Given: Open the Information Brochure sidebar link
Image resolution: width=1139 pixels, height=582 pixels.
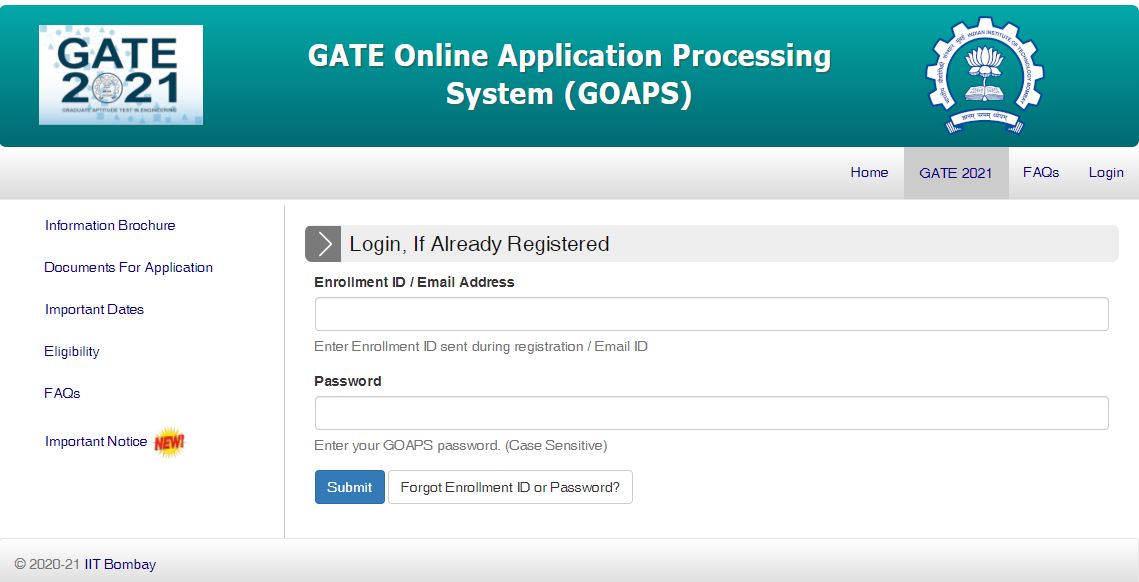Looking at the screenshot, I should [110, 226].
